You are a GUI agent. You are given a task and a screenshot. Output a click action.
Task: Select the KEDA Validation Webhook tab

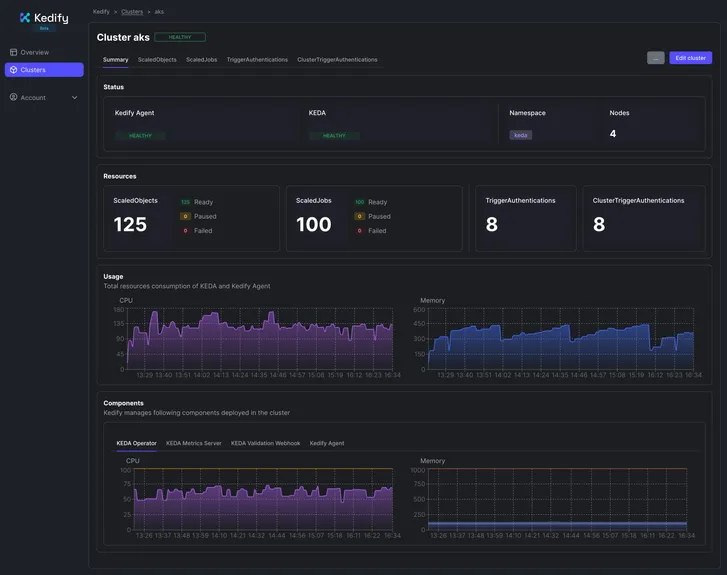coord(265,443)
